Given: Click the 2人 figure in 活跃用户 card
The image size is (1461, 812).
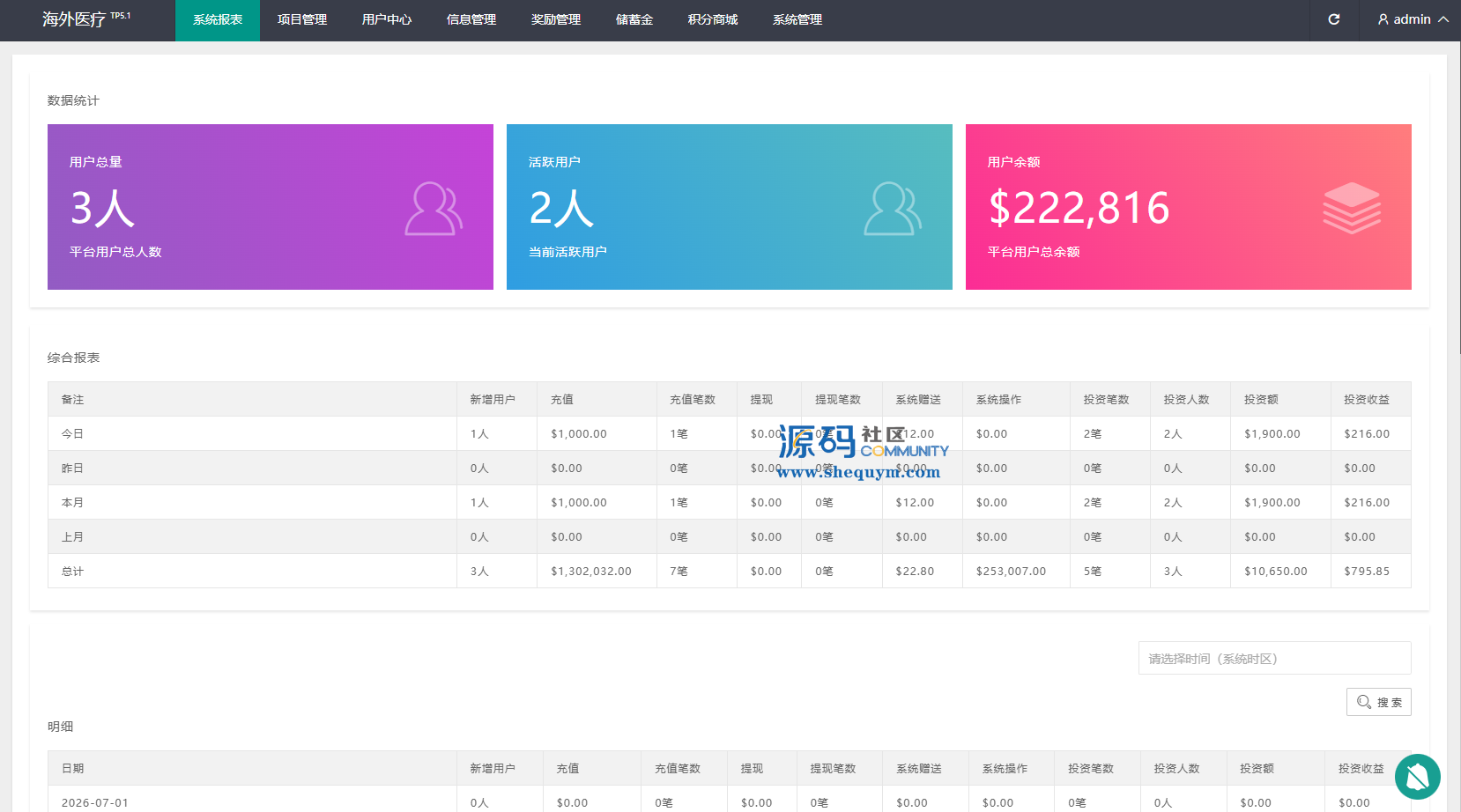Looking at the screenshot, I should (x=561, y=208).
